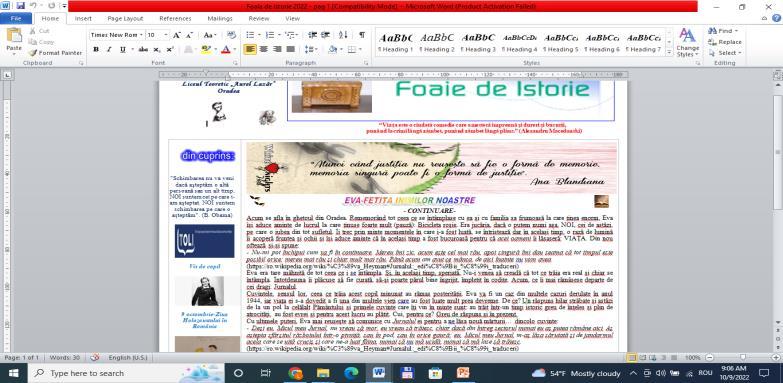Expand the Change Styles menu
The height and width of the screenshot is (383, 783).
[688, 42]
